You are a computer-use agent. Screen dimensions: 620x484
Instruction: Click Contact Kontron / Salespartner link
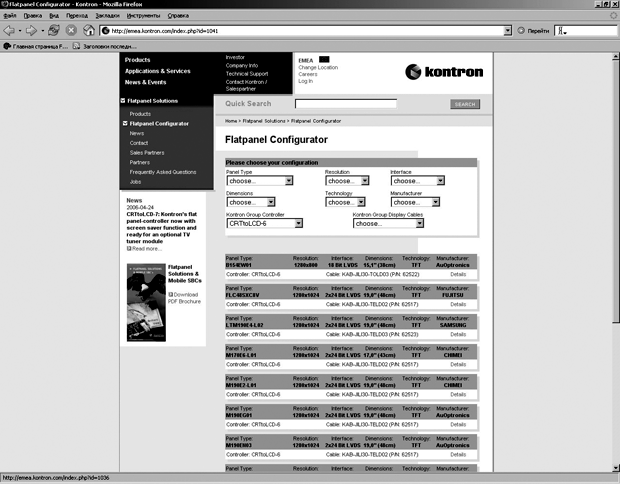click(246, 85)
